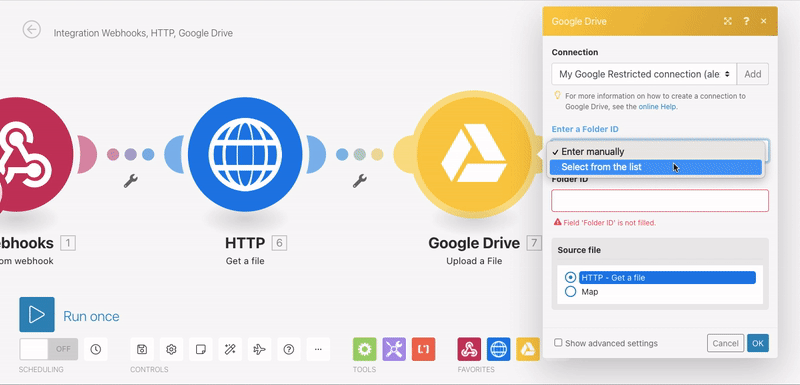Open the notes icon in Controls

(201, 349)
